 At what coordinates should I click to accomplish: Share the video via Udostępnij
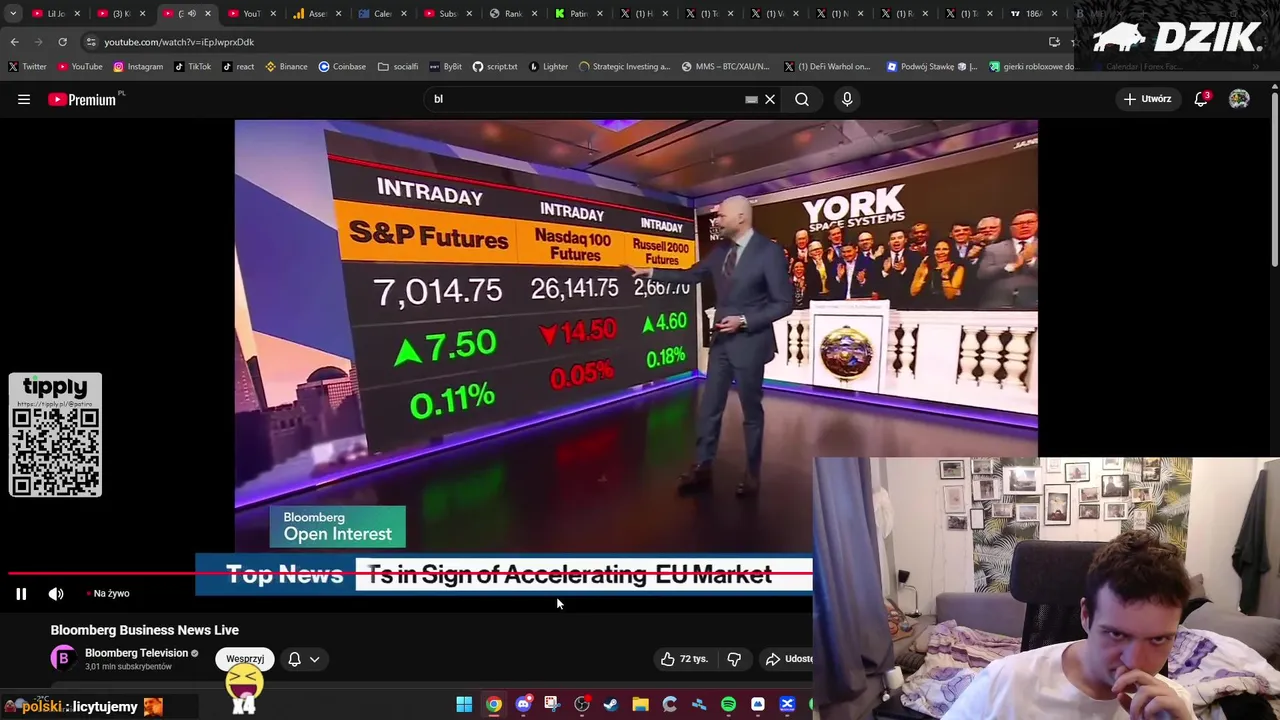point(789,659)
